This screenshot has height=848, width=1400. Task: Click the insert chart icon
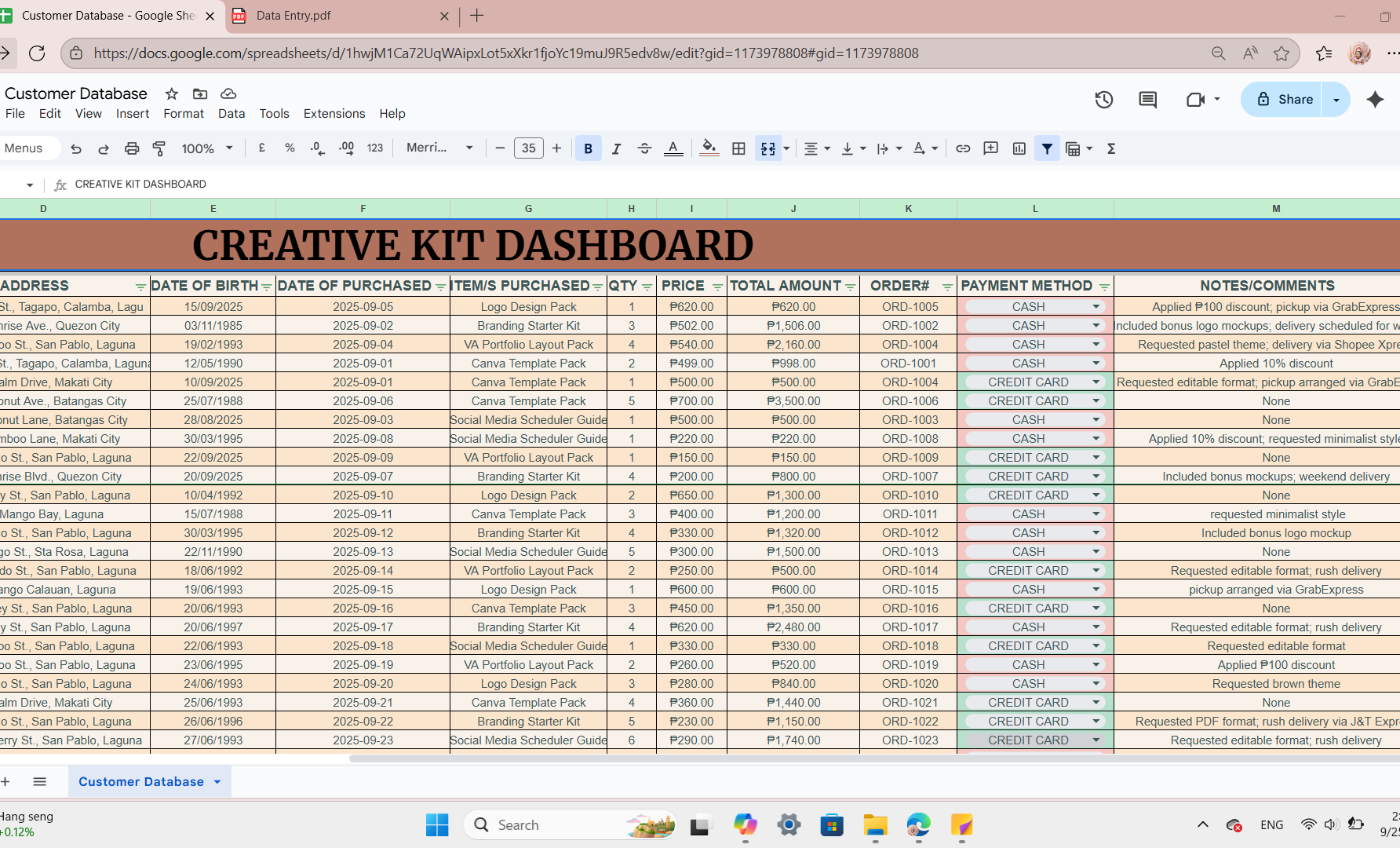point(1019,148)
